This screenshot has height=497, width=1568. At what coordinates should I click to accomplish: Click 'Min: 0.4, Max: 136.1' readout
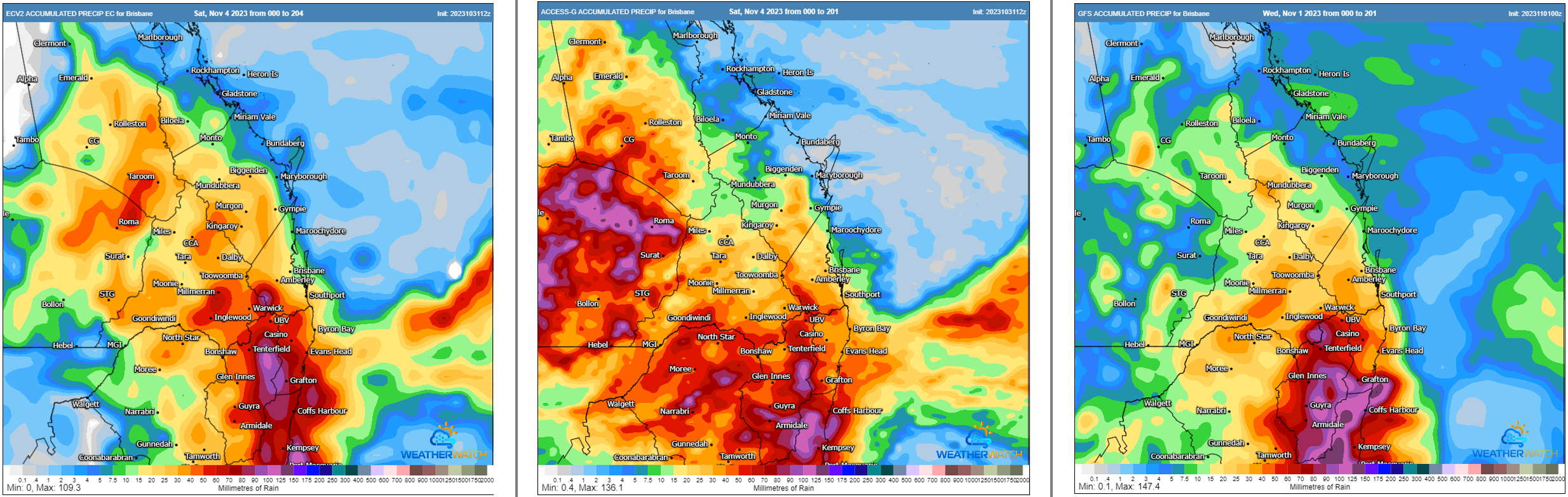582,487
